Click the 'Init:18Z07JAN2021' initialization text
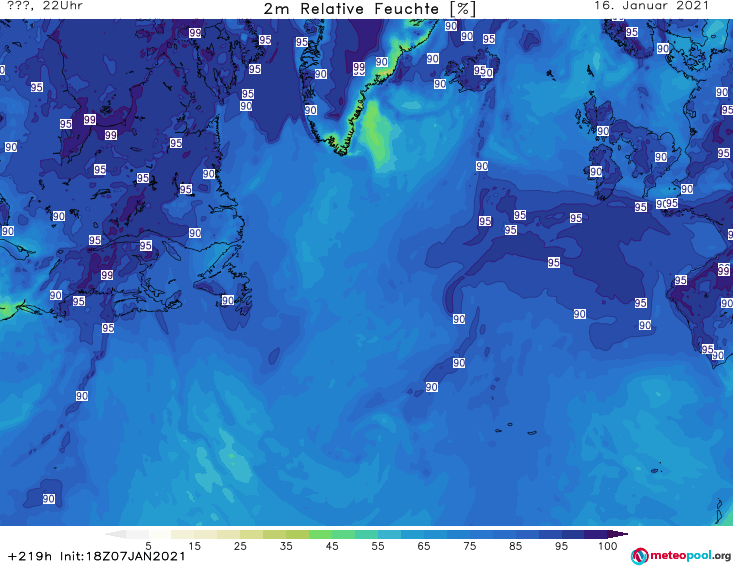The height and width of the screenshot is (566, 733). tap(122, 556)
